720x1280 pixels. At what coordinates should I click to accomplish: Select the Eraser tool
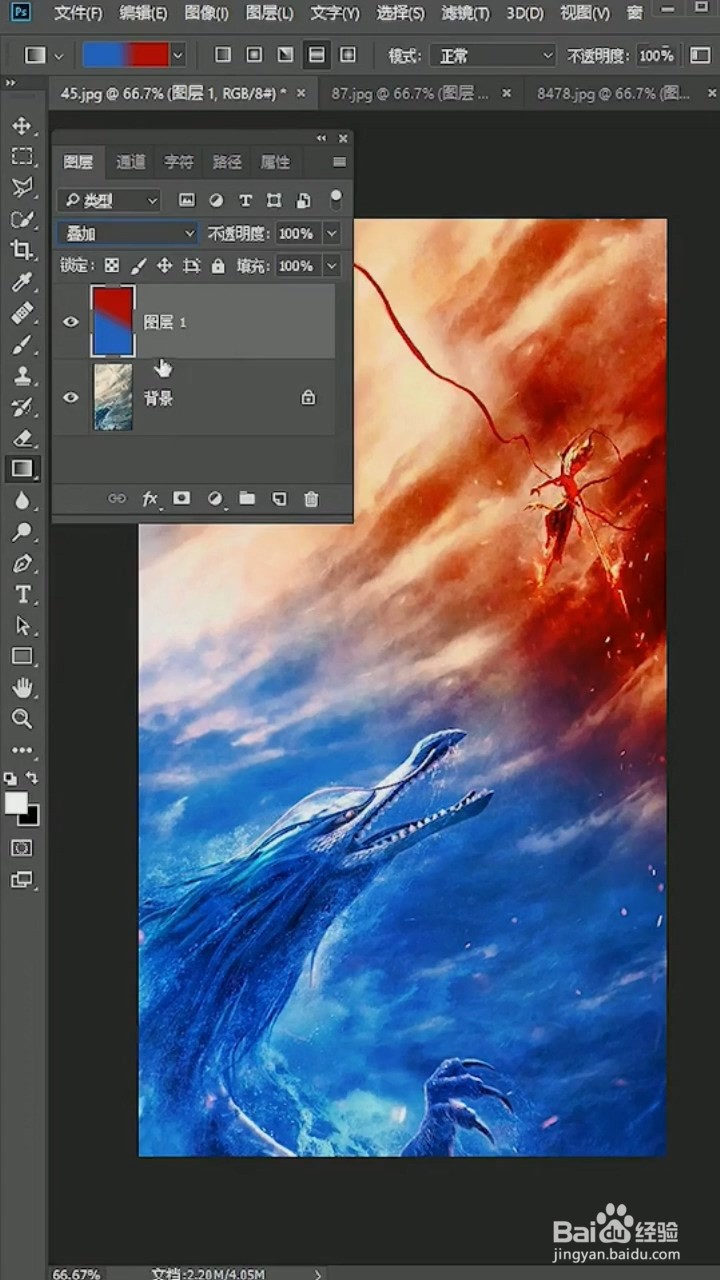22,438
